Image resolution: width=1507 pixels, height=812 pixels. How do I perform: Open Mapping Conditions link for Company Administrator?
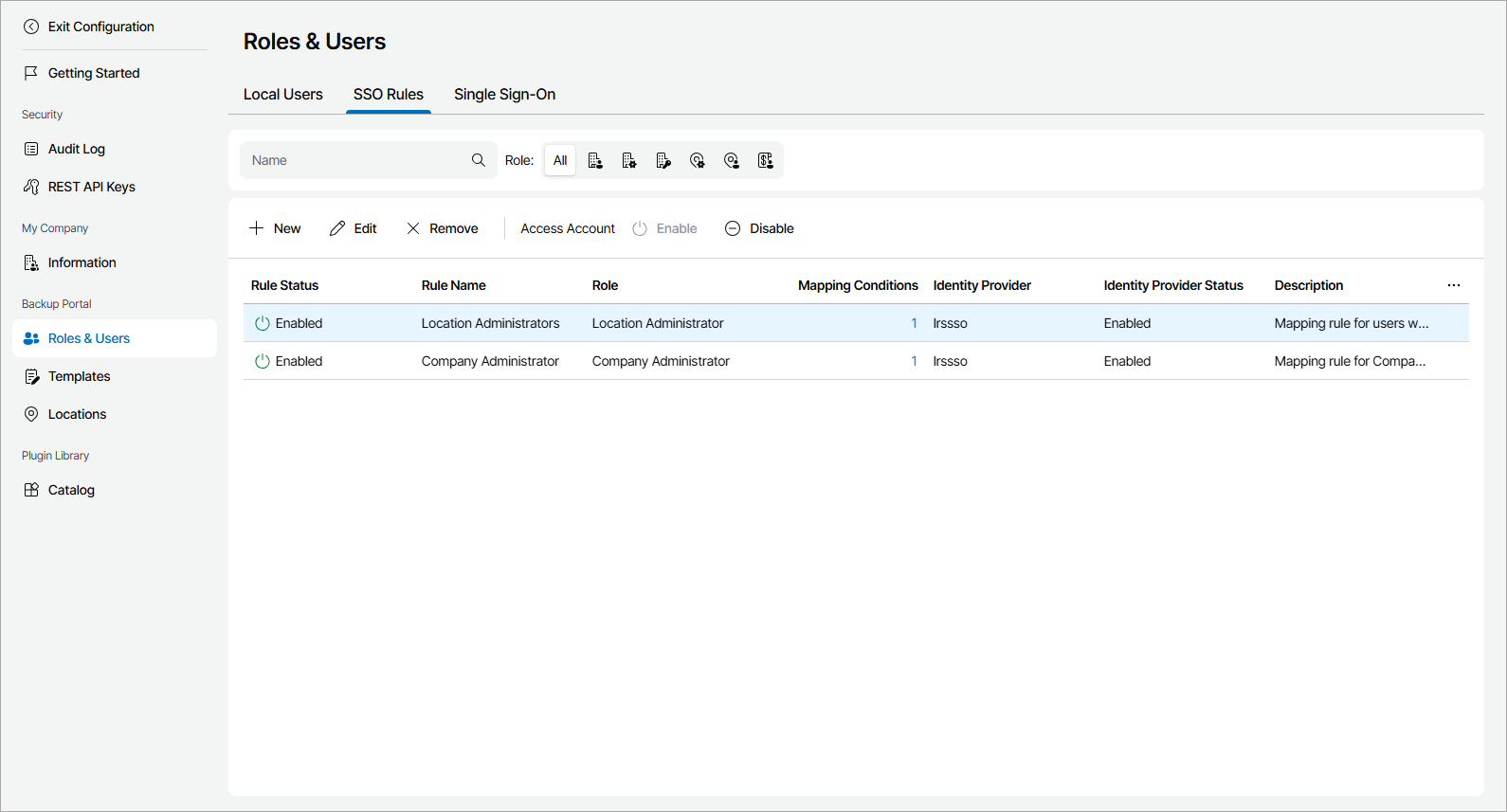[914, 361]
